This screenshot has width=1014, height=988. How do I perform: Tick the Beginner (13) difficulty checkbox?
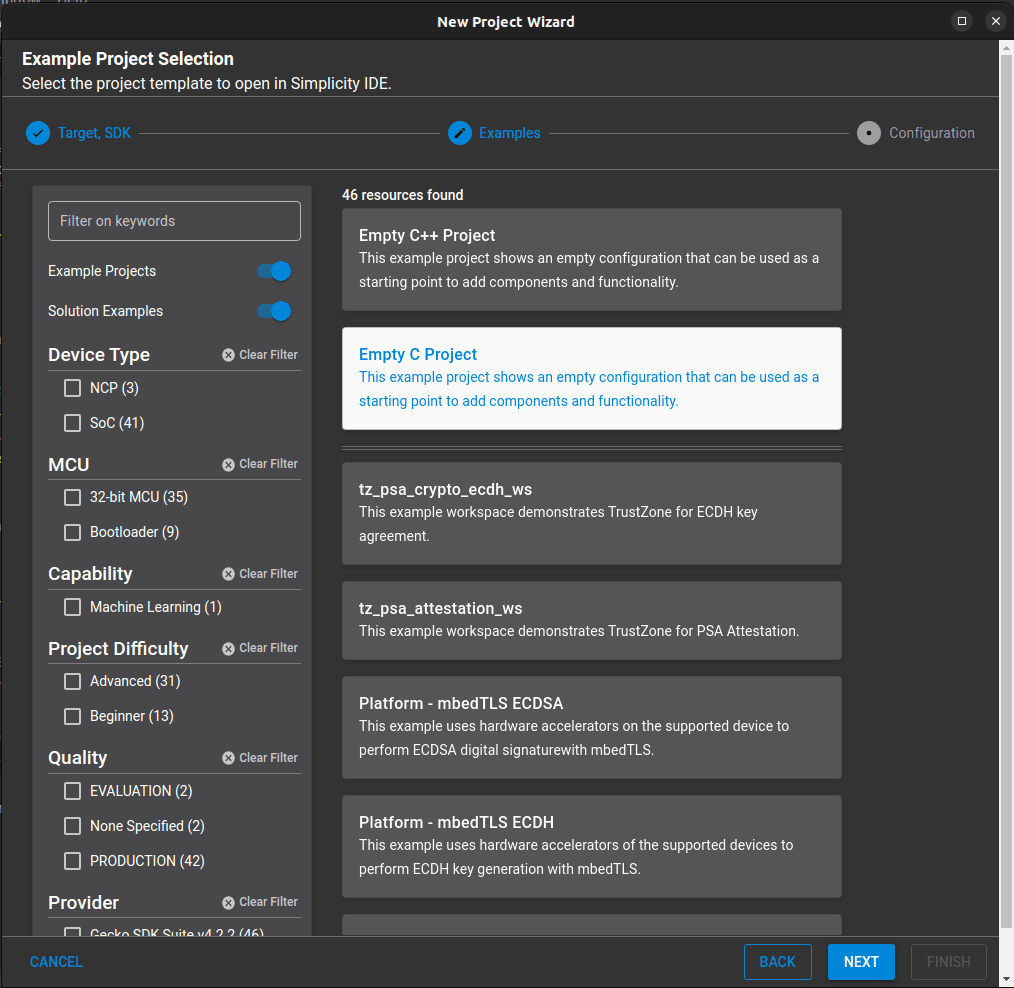(72, 716)
